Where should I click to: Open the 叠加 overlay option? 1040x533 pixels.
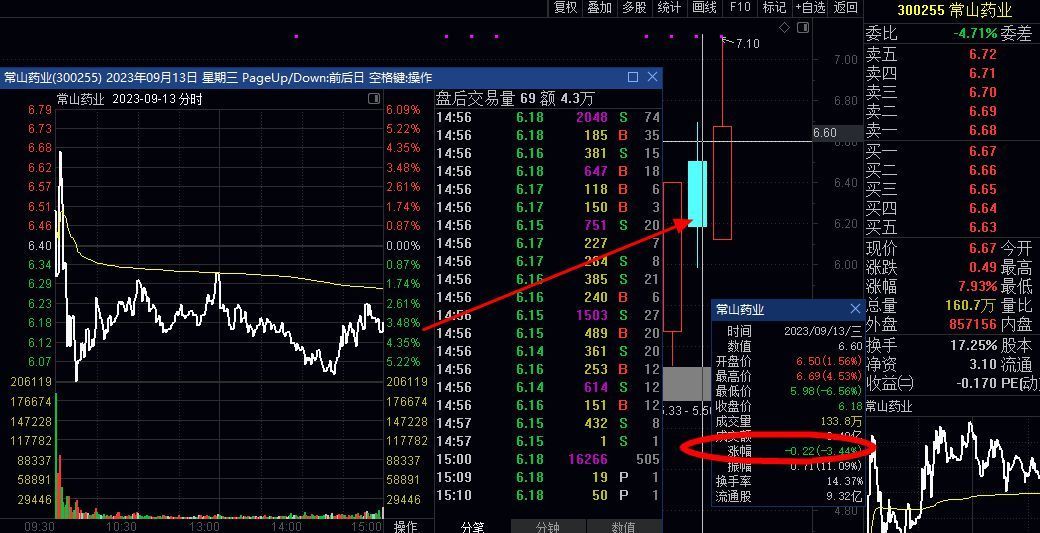(x=599, y=8)
